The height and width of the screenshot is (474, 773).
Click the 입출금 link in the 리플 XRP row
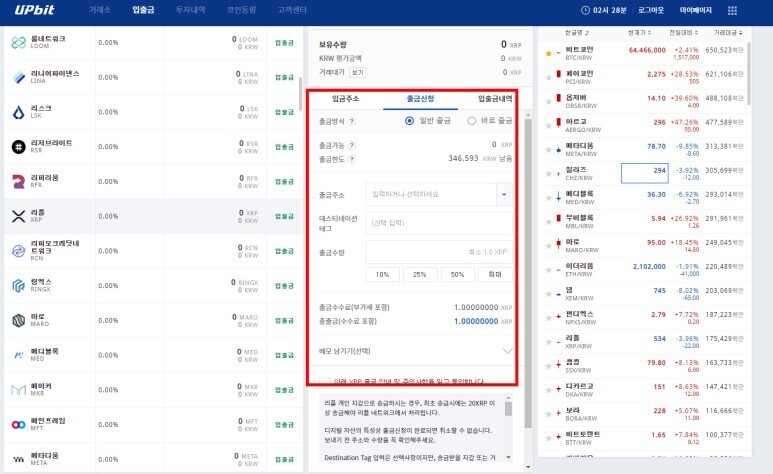tap(284, 216)
